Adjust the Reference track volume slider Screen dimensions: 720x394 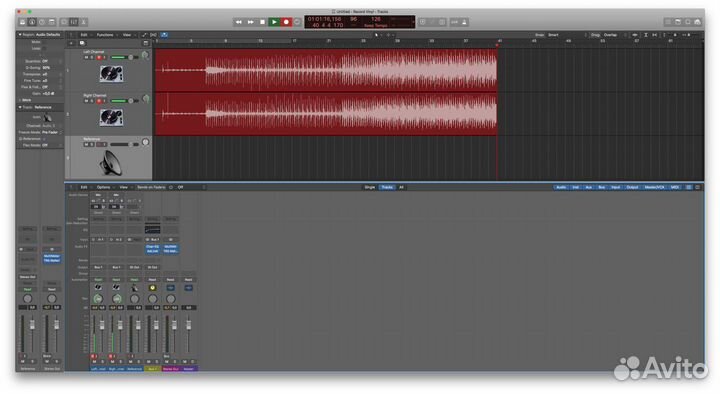[124, 144]
